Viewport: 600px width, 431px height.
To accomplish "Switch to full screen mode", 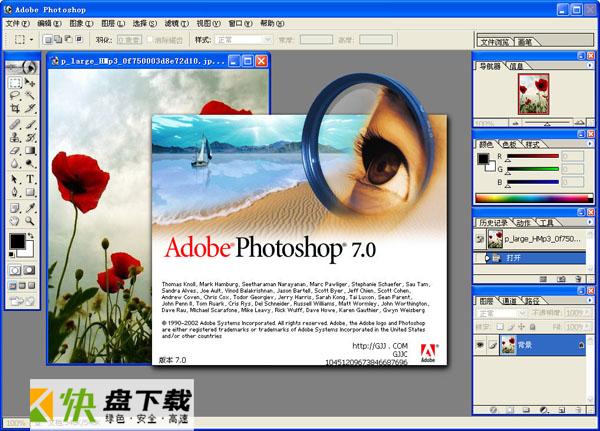I will click(31, 286).
